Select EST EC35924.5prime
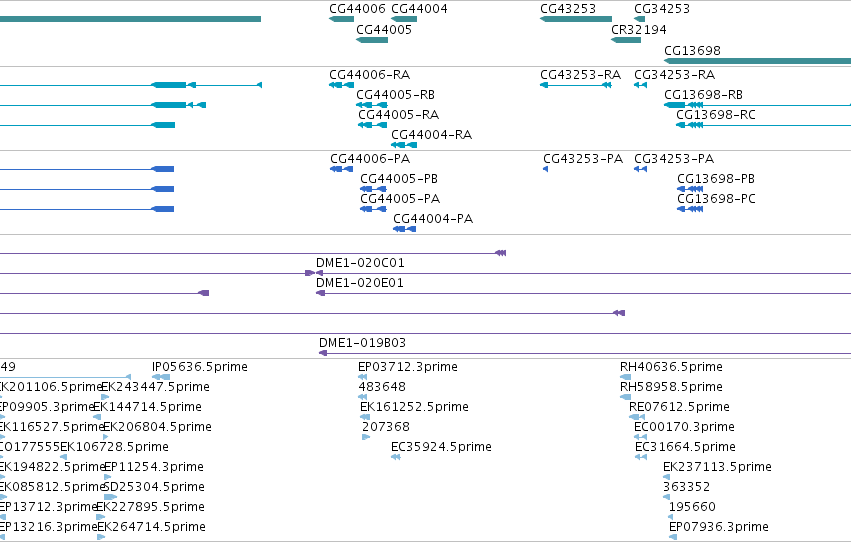 tap(441, 447)
